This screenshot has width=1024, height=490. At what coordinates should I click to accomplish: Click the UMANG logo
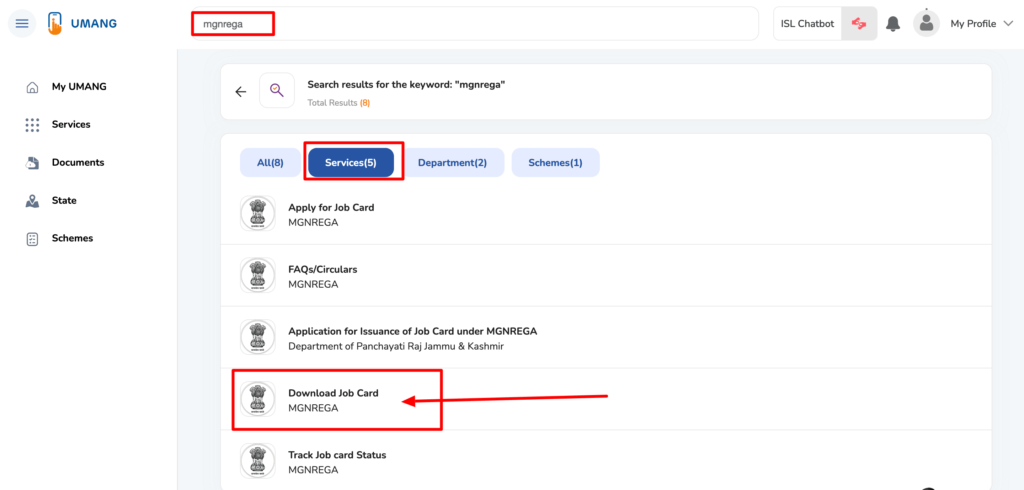click(82, 24)
